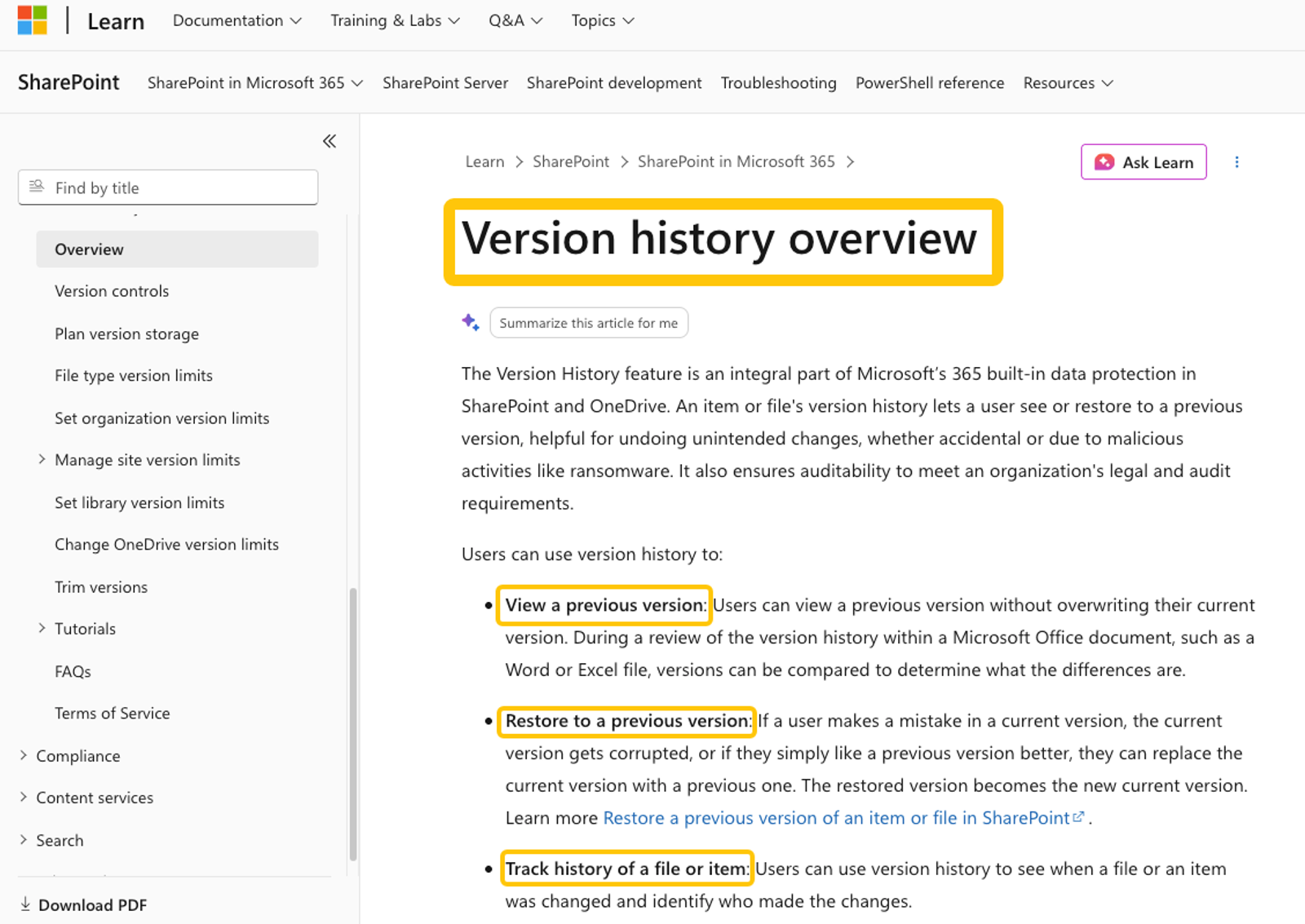The width and height of the screenshot is (1305, 924).
Task: Open Troubleshooting menu item
Action: pyautogui.click(x=778, y=82)
